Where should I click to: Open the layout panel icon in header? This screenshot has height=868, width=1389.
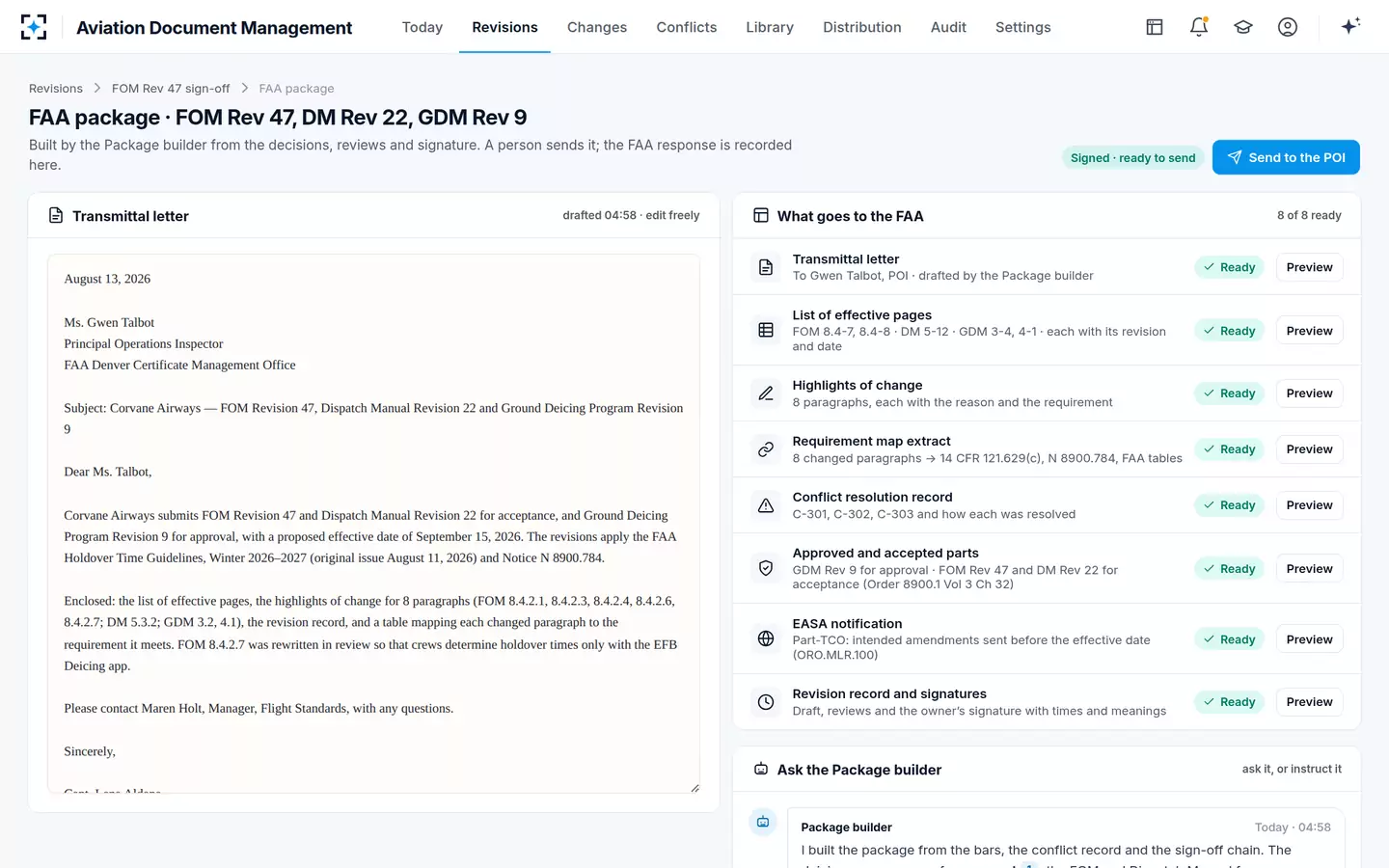1155,27
